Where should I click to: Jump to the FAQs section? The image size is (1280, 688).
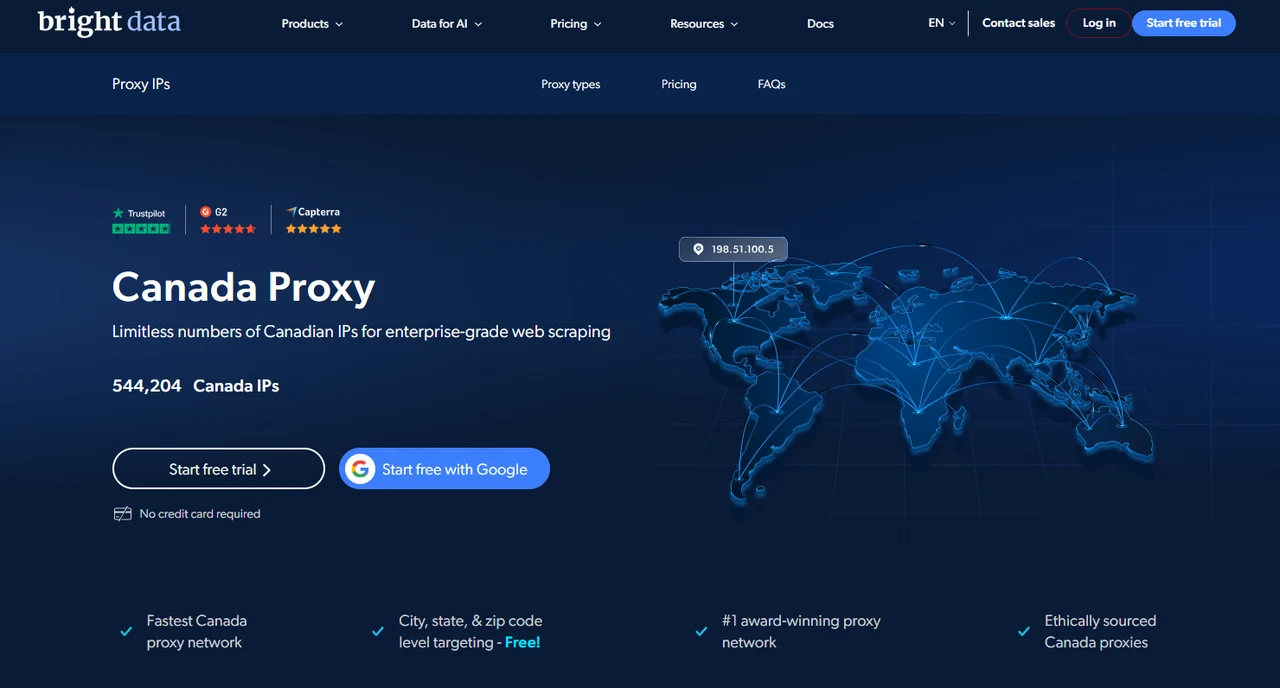772,84
